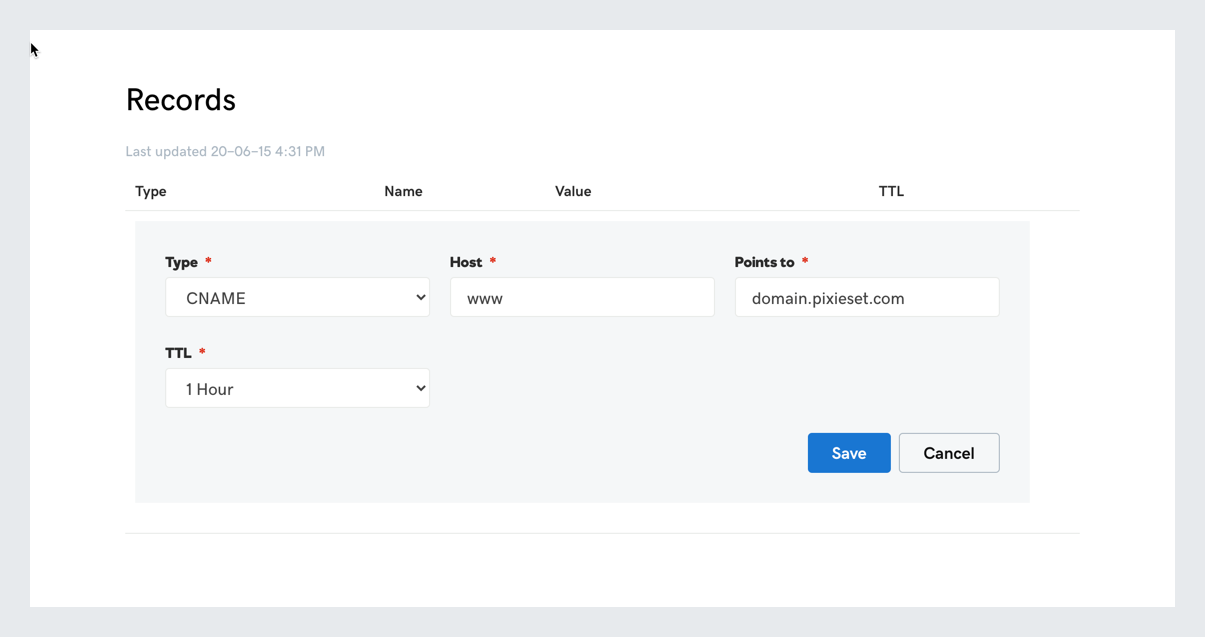The height and width of the screenshot is (637, 1205).
Task: Click the Value column header
Action: pos(573,191)
